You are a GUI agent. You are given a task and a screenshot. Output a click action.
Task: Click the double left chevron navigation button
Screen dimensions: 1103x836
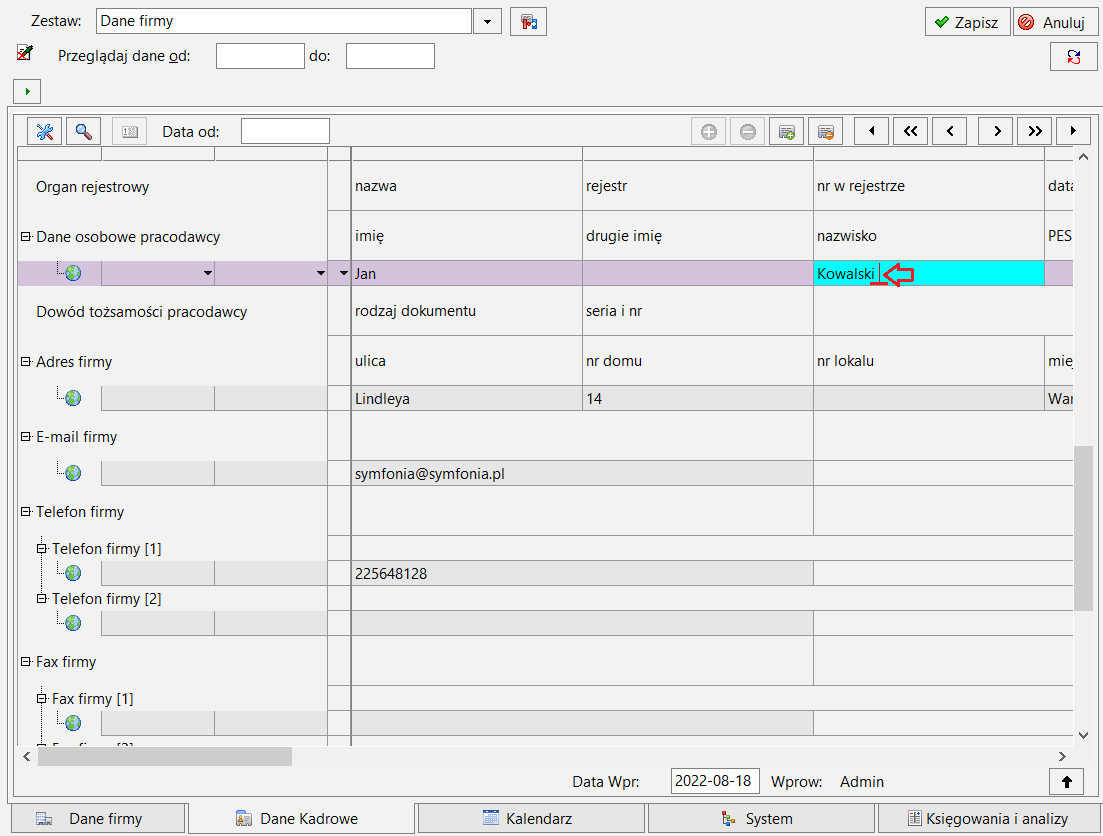point(910,131)
